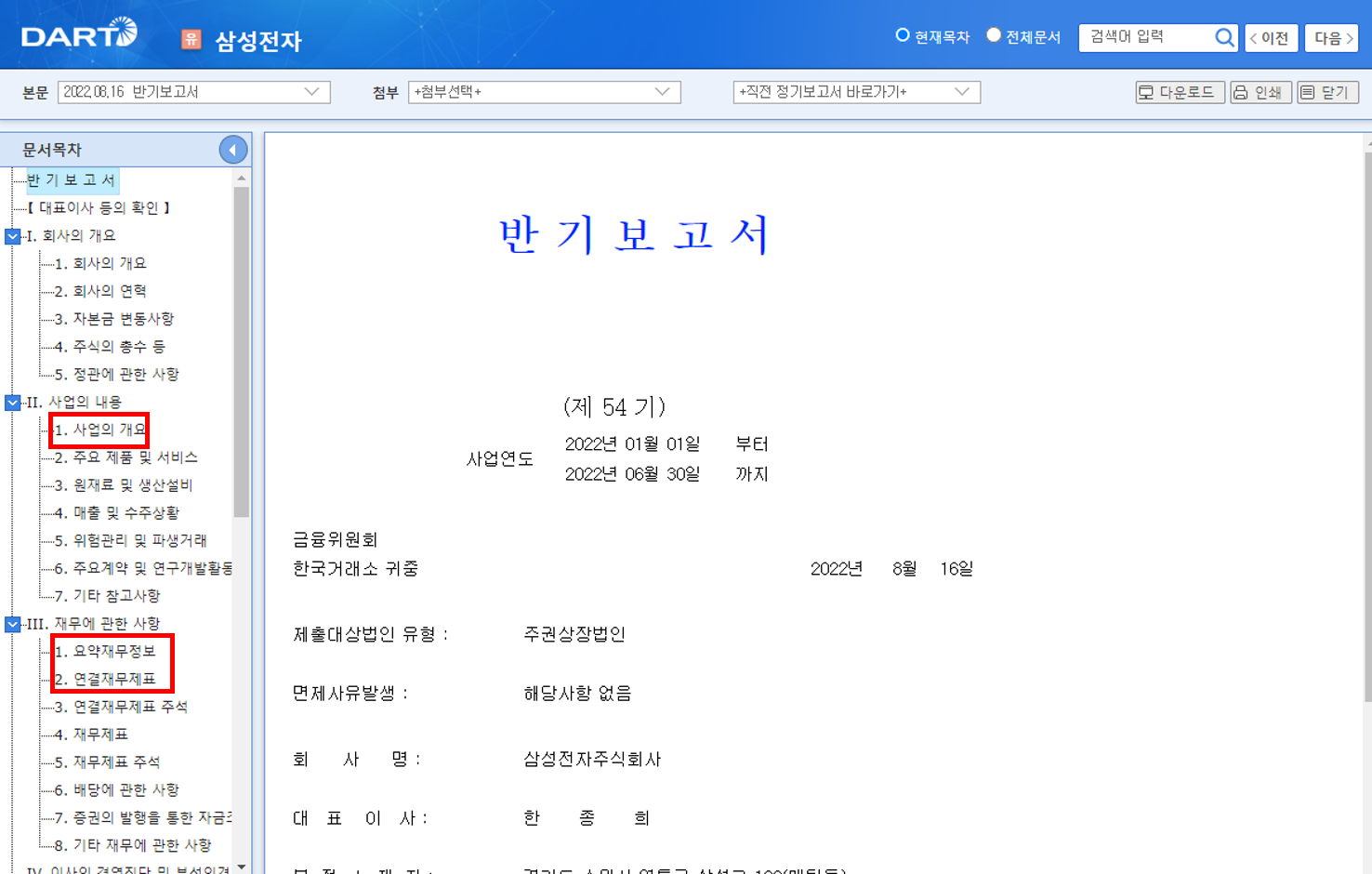
Task: Select the 현재목차 radio button
Action: (x=903, y=34)
